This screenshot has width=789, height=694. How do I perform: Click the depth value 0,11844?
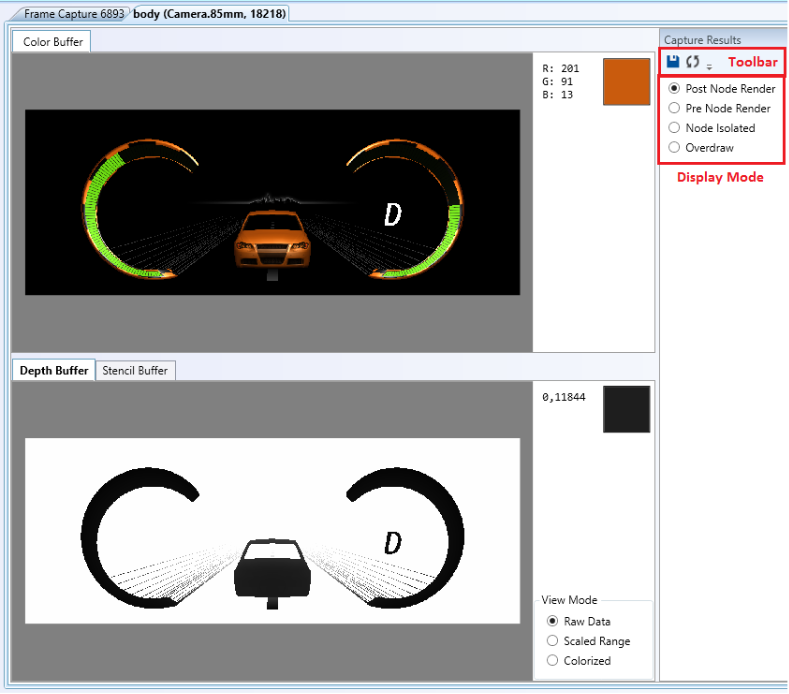564,397
